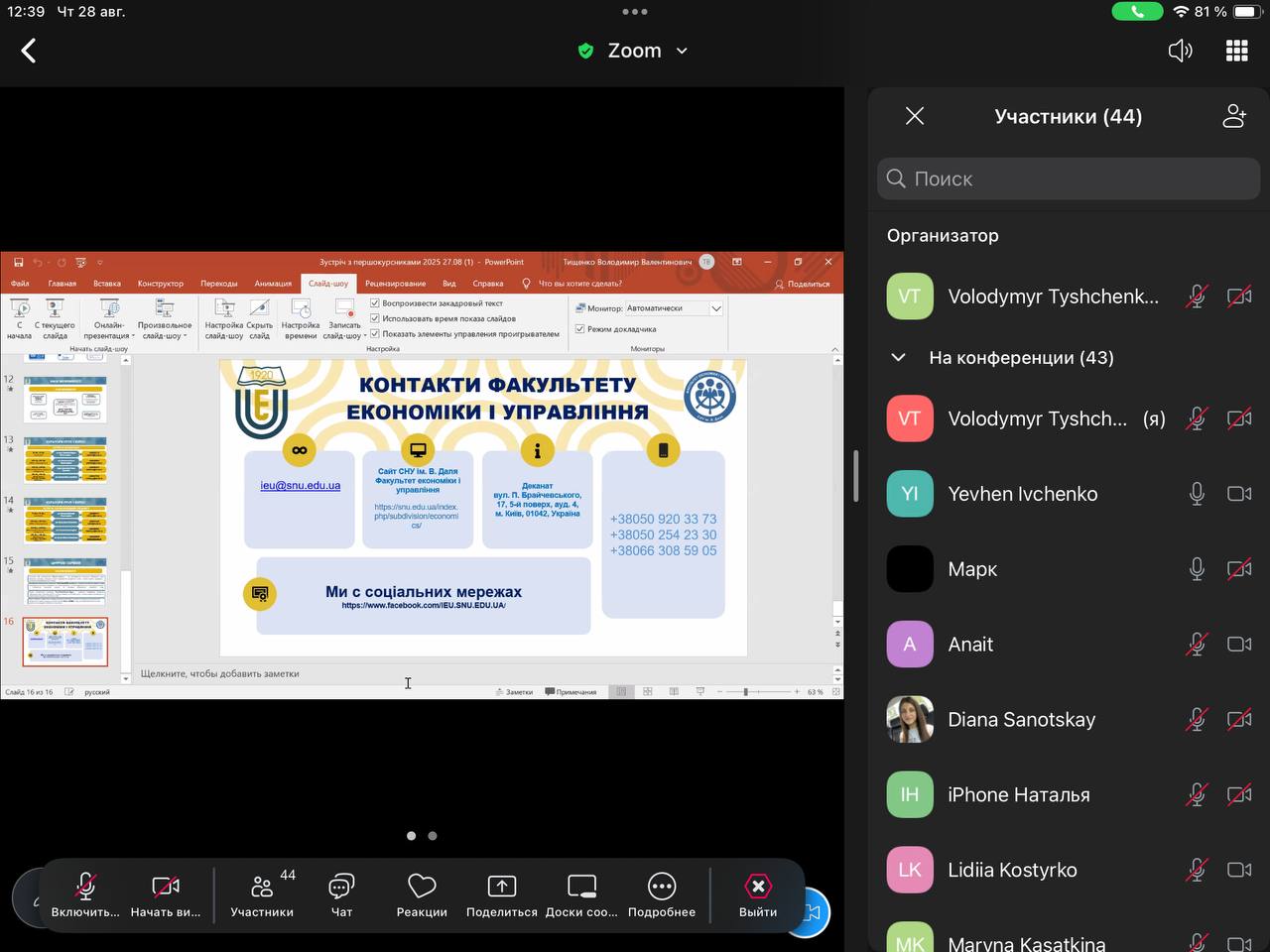The image size is (1270, 952).
Task: Leave the meeting with Выйти
Action: (758, 893)
